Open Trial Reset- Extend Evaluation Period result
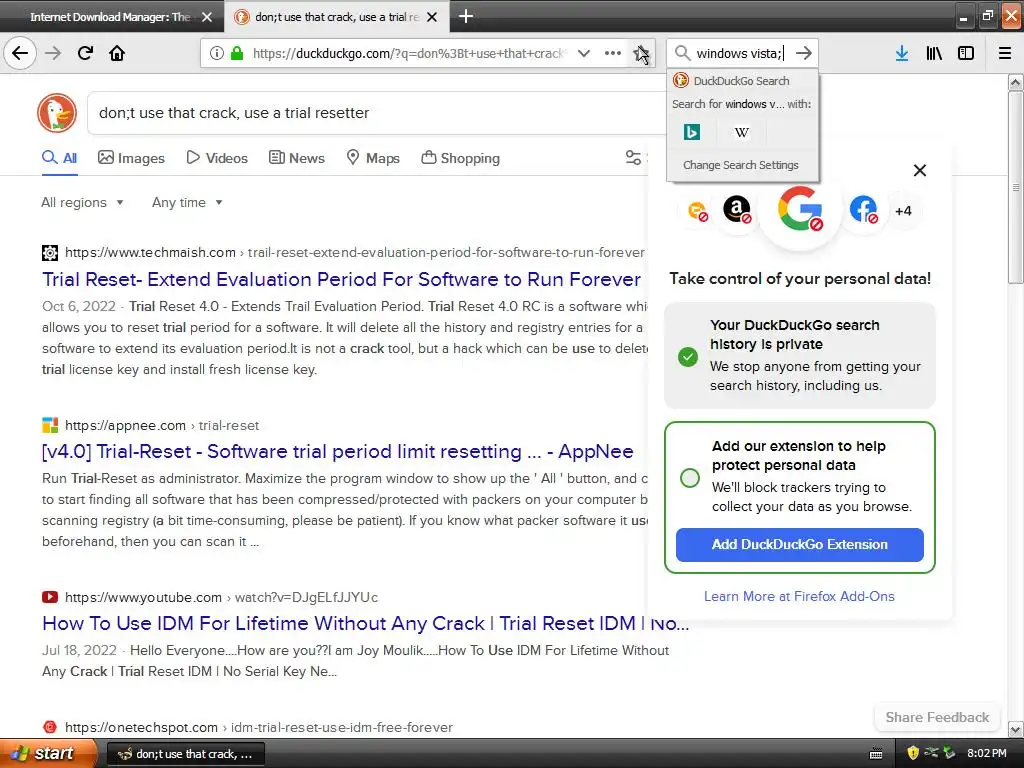This screenshot has height=768, width=1024. 342,280
